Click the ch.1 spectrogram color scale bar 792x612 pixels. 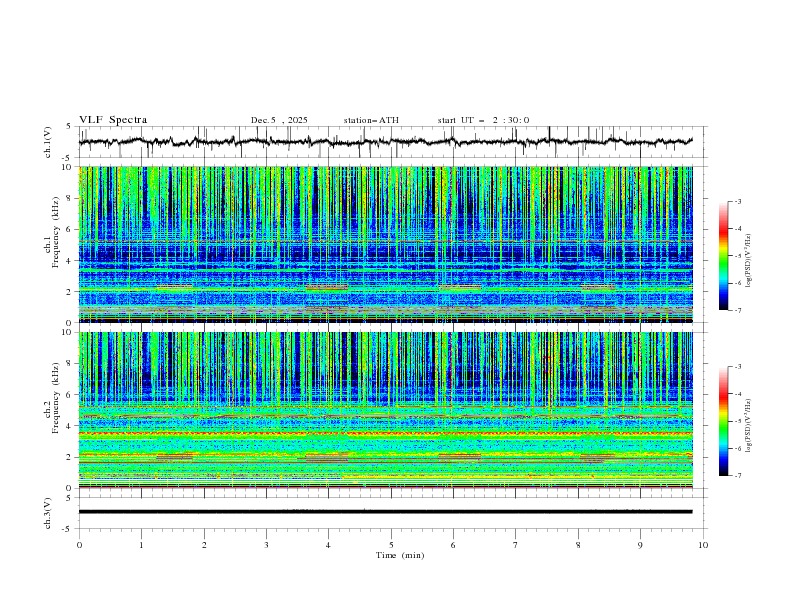(723, 255)
